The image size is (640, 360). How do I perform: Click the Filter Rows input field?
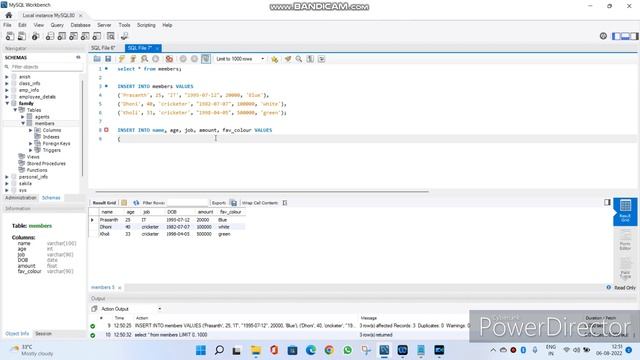click(188, 202)
